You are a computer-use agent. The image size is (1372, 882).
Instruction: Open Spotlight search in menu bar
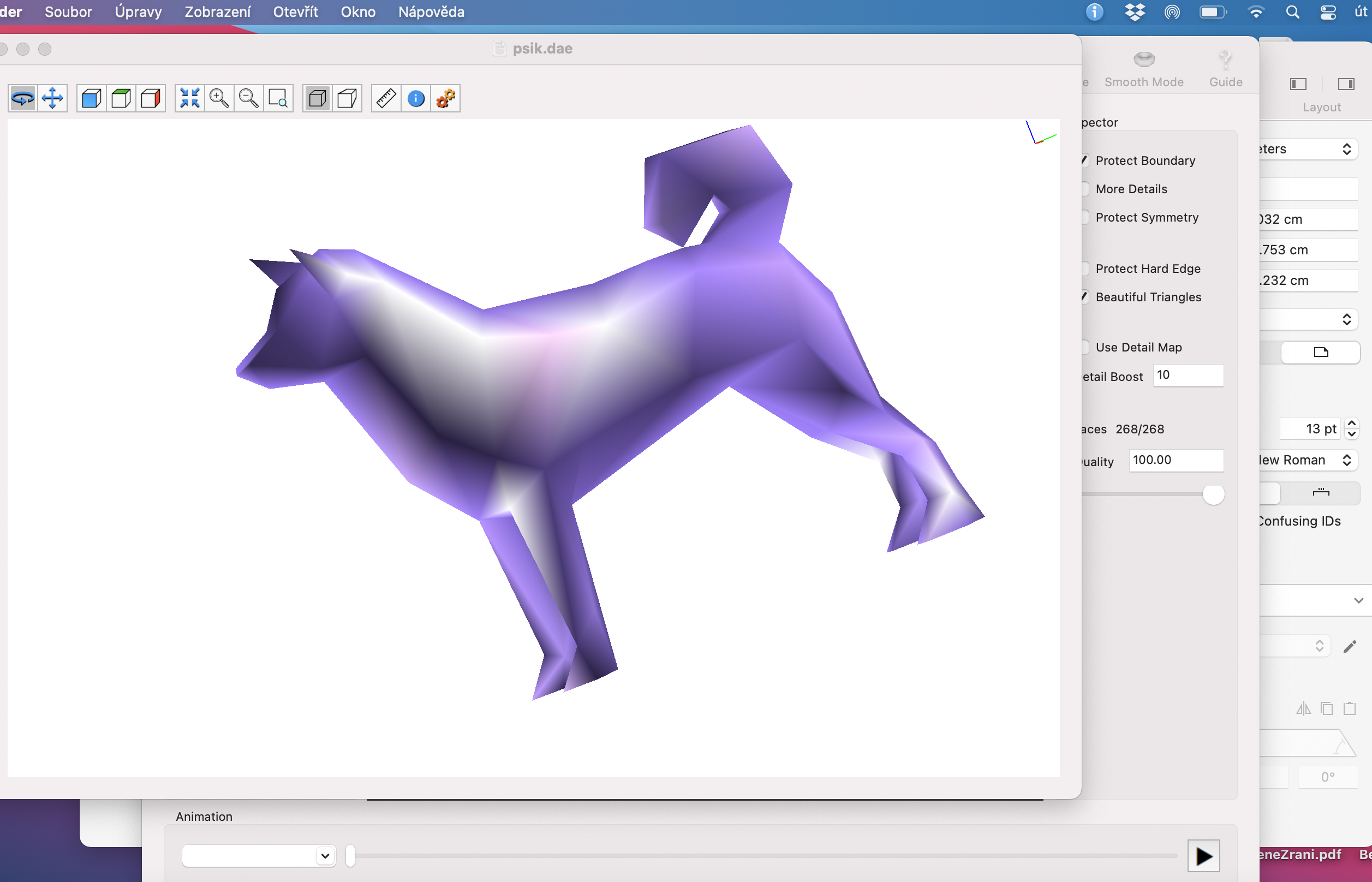1292,12
